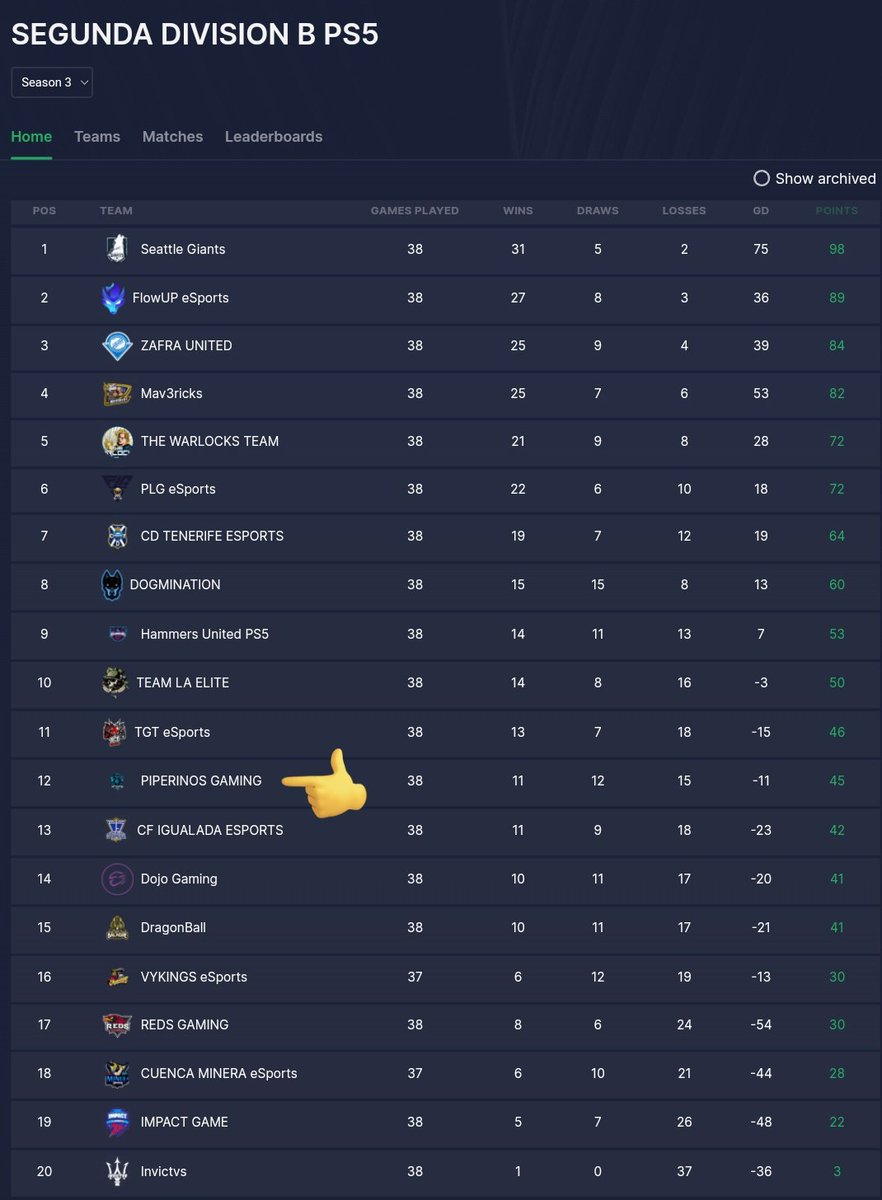Click the VYKINGS eSports logo
The height and width of the screenshot is (1200, 882).
118,976
